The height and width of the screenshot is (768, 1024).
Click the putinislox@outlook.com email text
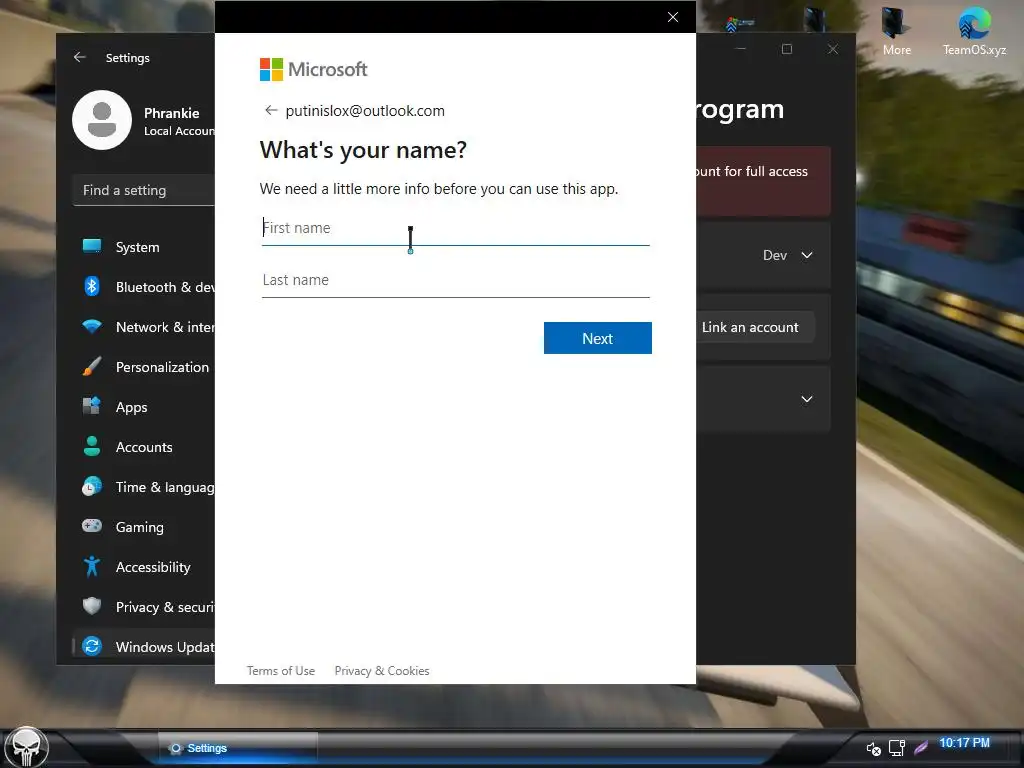point(365,111)
